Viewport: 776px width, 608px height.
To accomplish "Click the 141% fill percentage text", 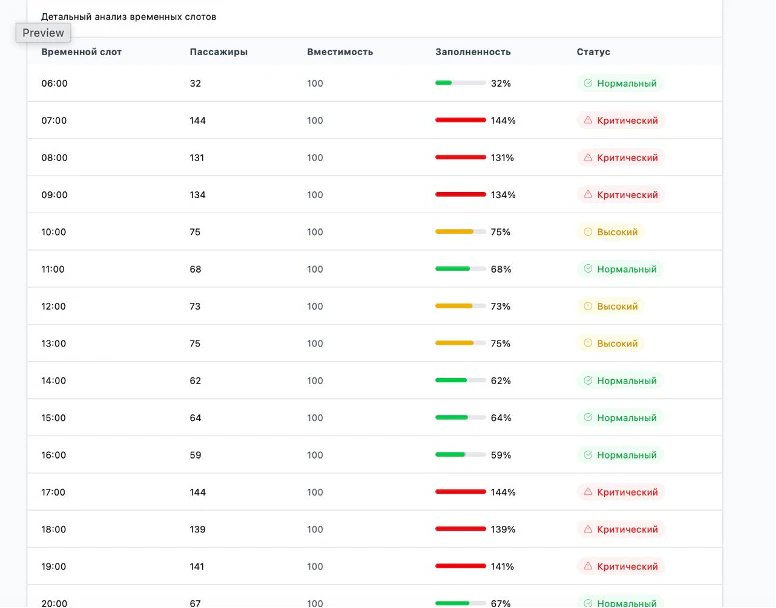I will (502, 566).
